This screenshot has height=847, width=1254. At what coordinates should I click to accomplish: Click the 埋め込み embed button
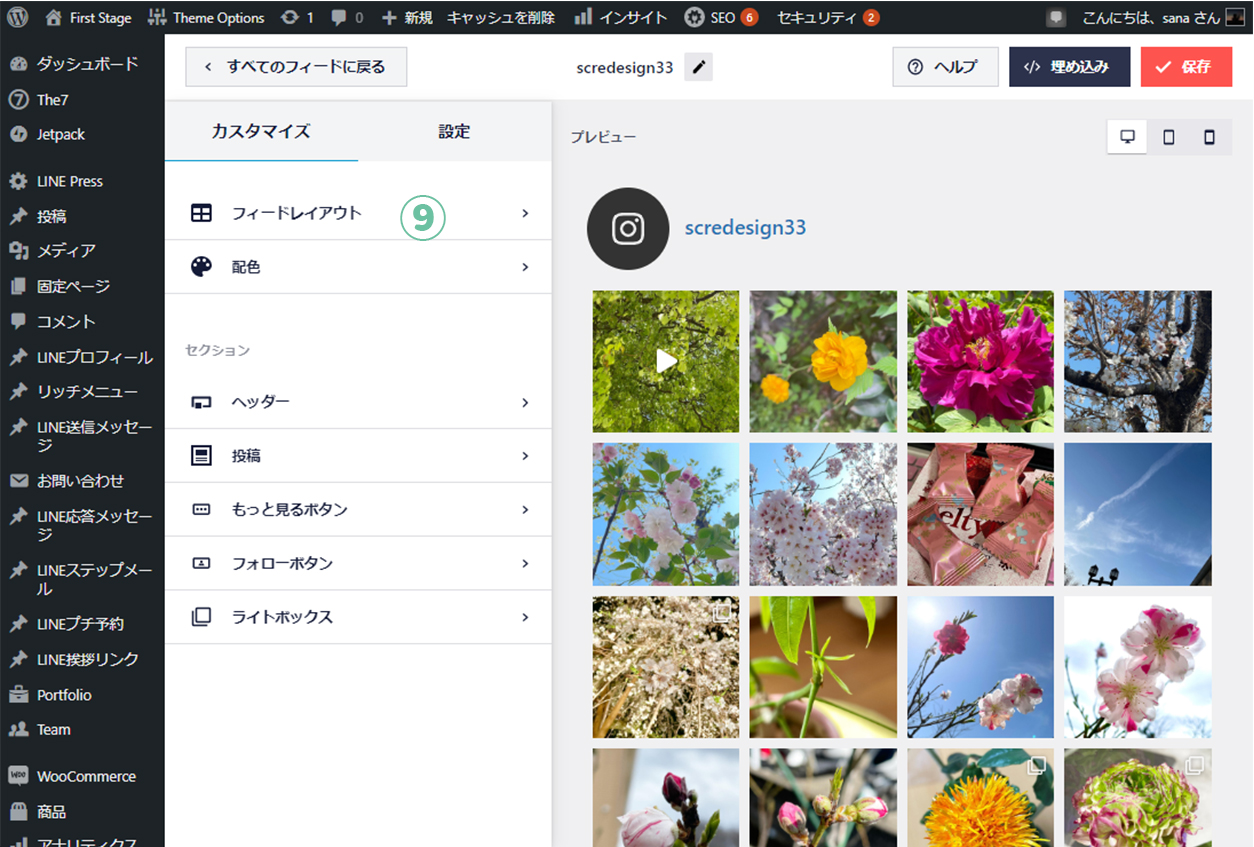pos(1069,67)
